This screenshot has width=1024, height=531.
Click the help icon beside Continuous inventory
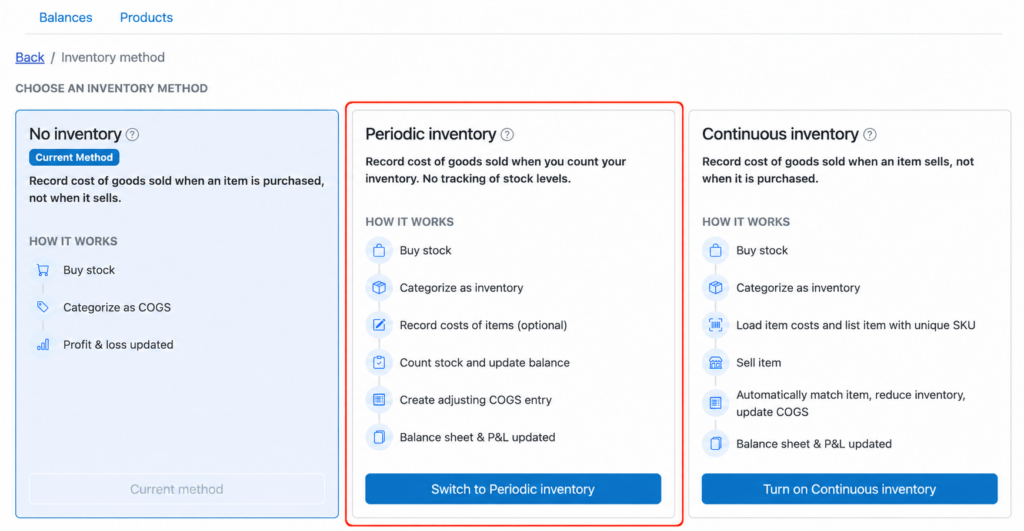(869, 135)
